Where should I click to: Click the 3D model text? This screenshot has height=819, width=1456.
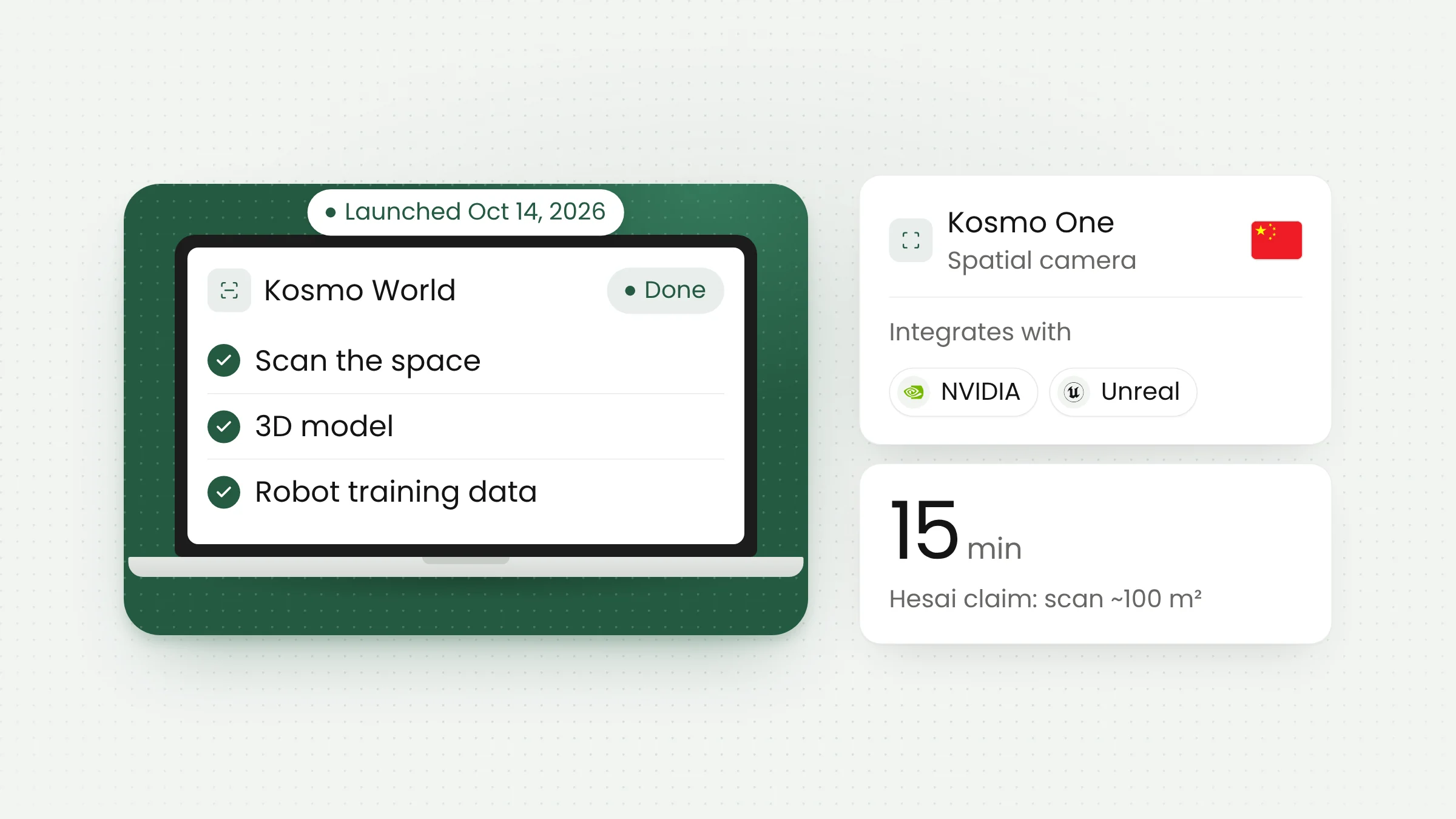click(324, 426)
